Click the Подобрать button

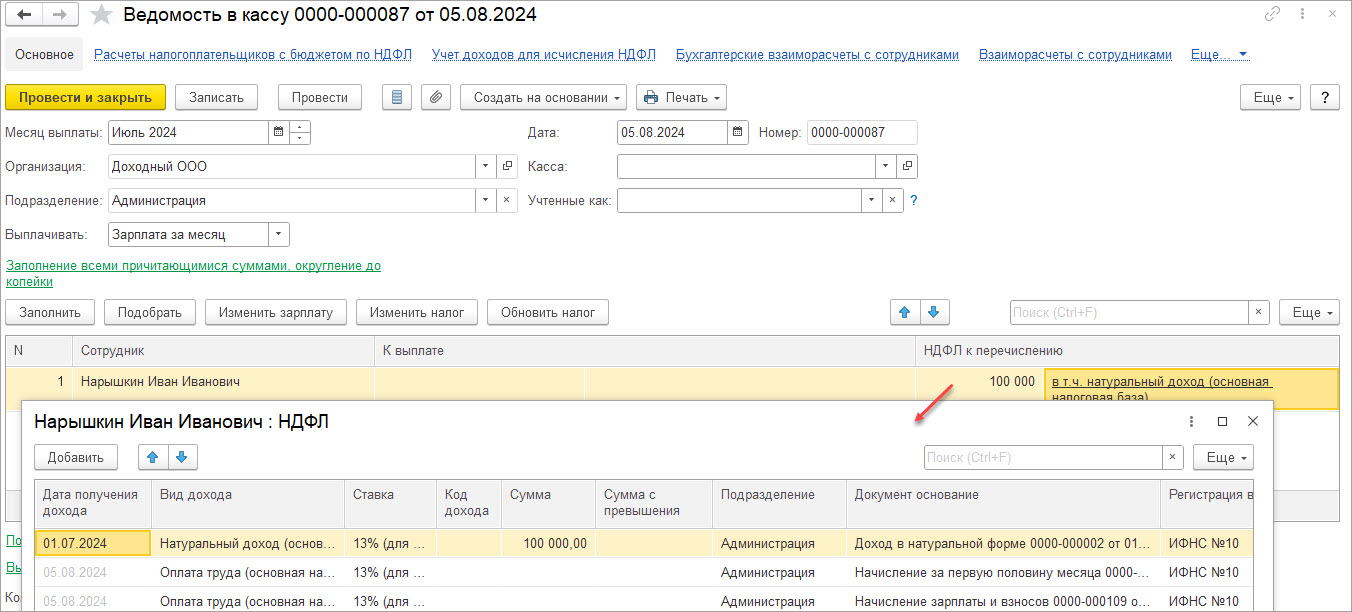[150, 312]
